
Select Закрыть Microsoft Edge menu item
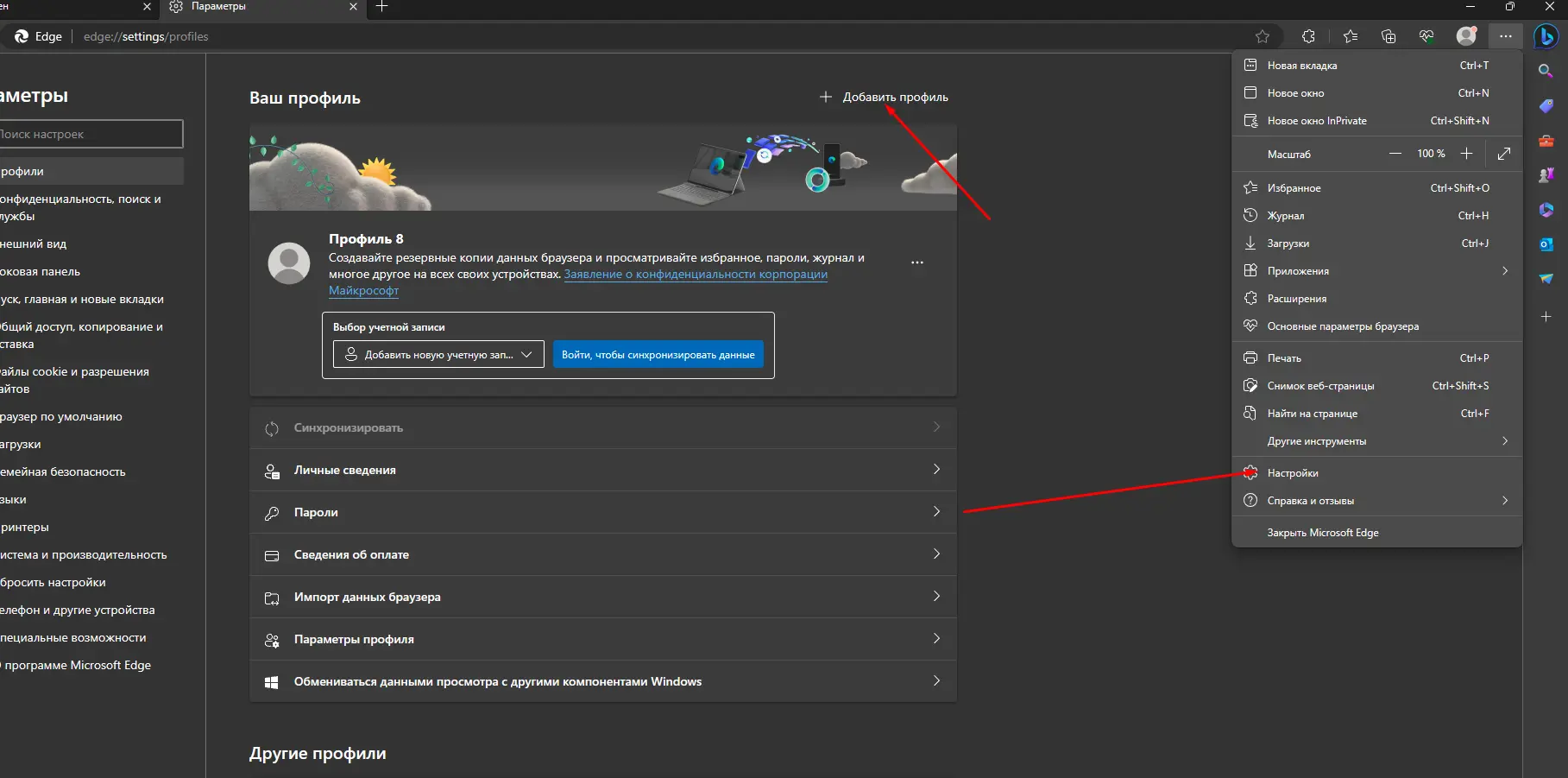pyautogui.click(x=1376, y=533)
